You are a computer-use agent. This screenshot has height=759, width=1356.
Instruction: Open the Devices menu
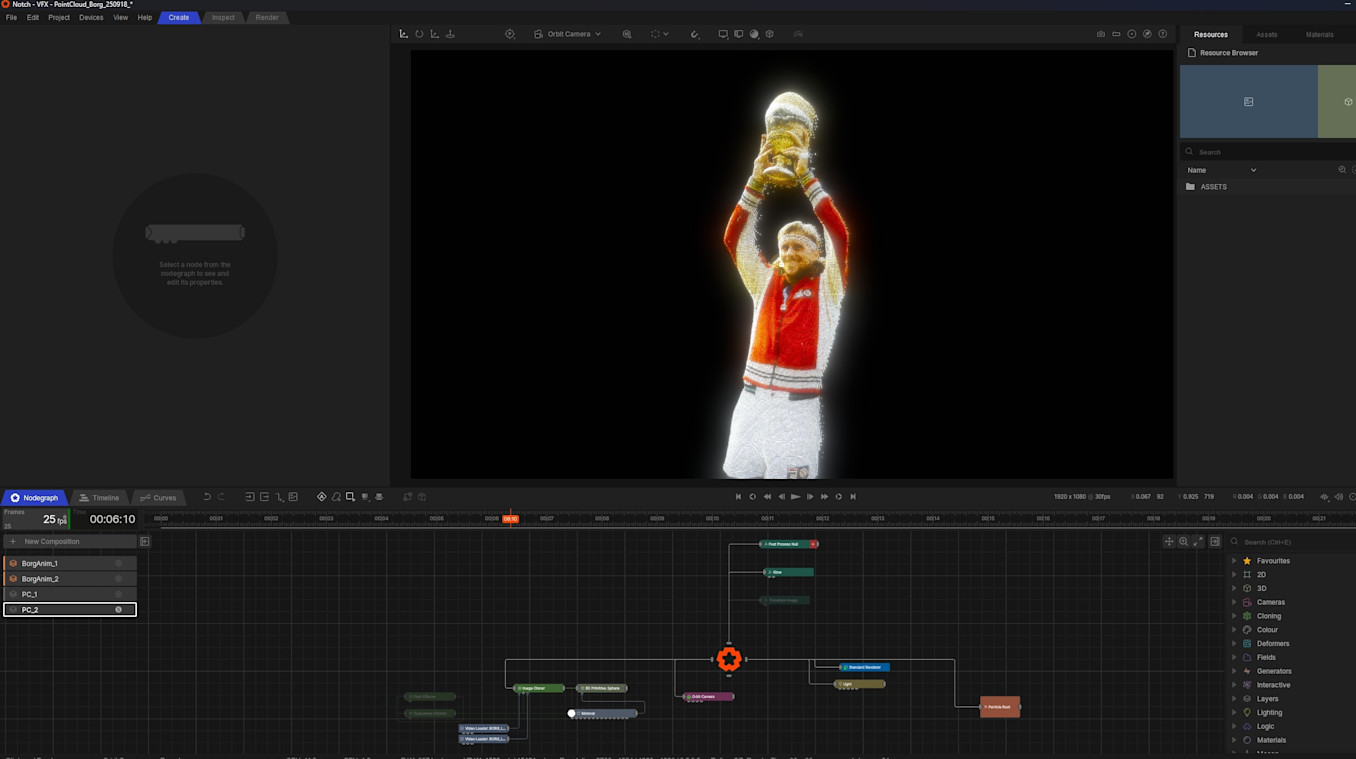(x=91, y=18)
